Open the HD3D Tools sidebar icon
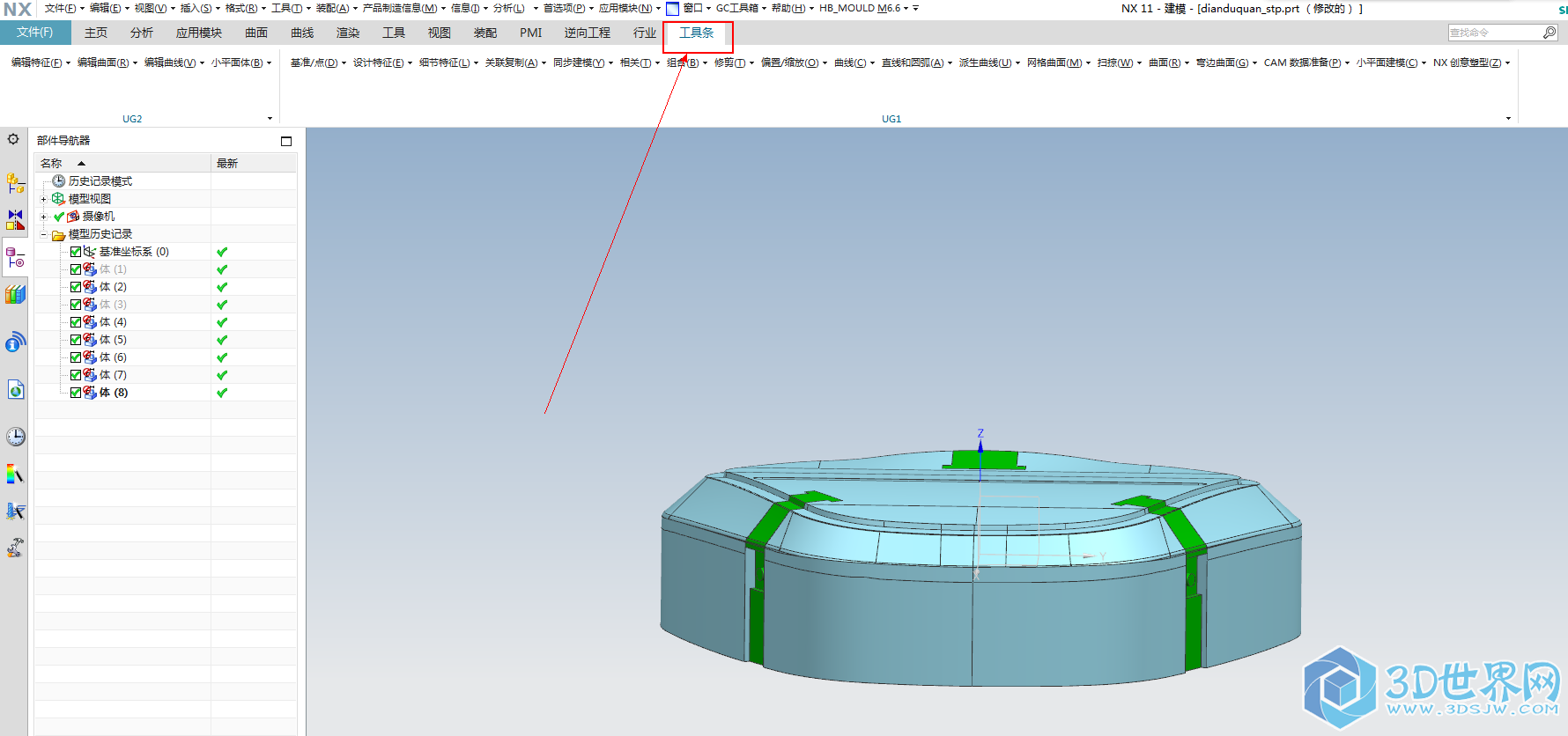The width and height of the screenshot is (1568, 736). tap(15, 342)
